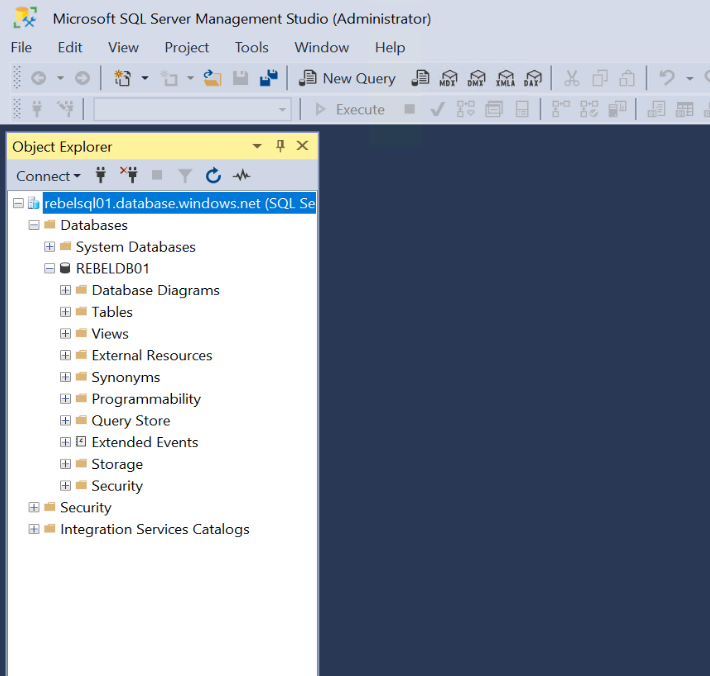Open New Project dropdown arrow
Image resolution: width=710 pixels, height=676 pixels.
tap(145, 78)
